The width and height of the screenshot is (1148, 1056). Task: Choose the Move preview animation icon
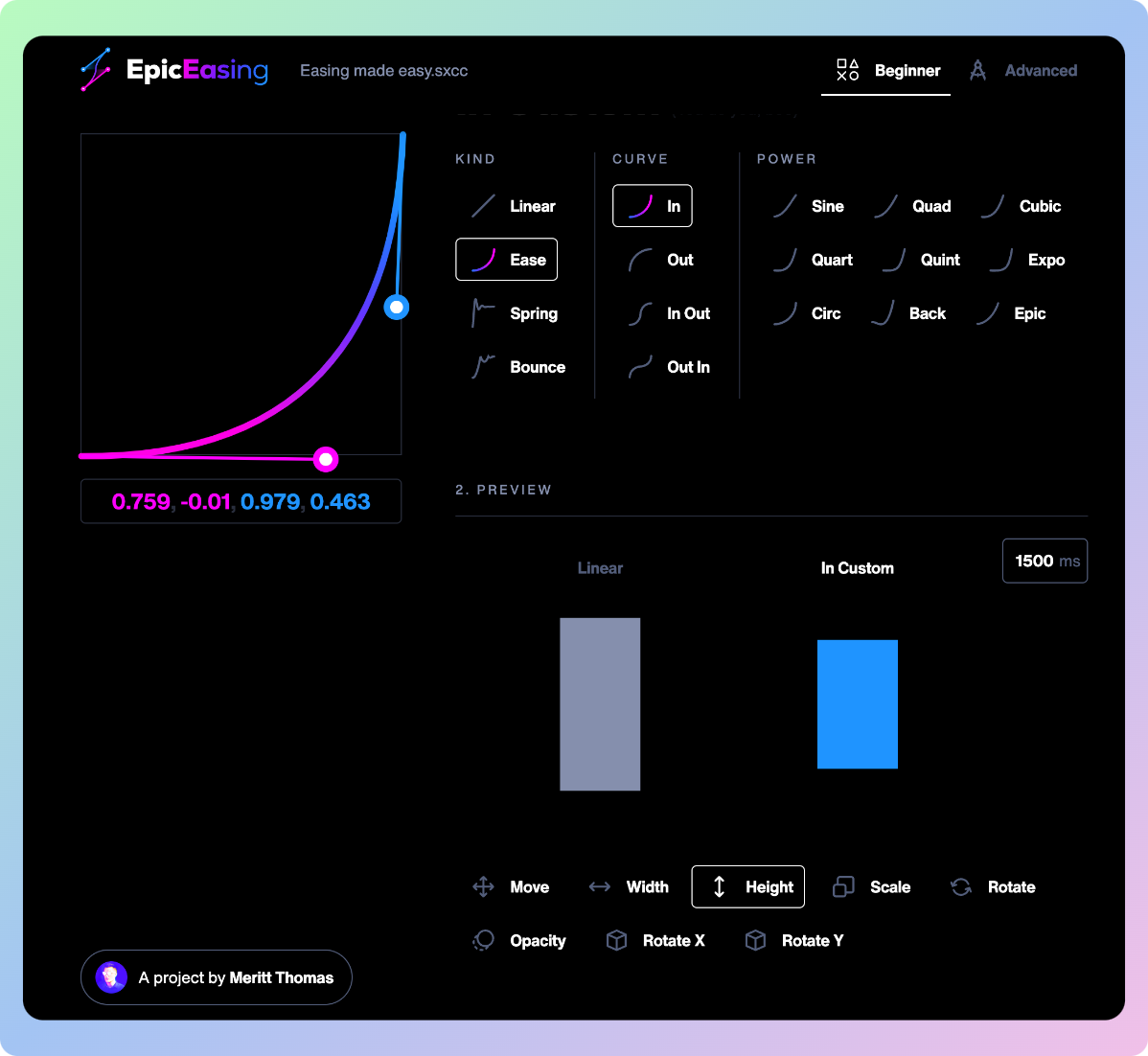click(483, 887)
